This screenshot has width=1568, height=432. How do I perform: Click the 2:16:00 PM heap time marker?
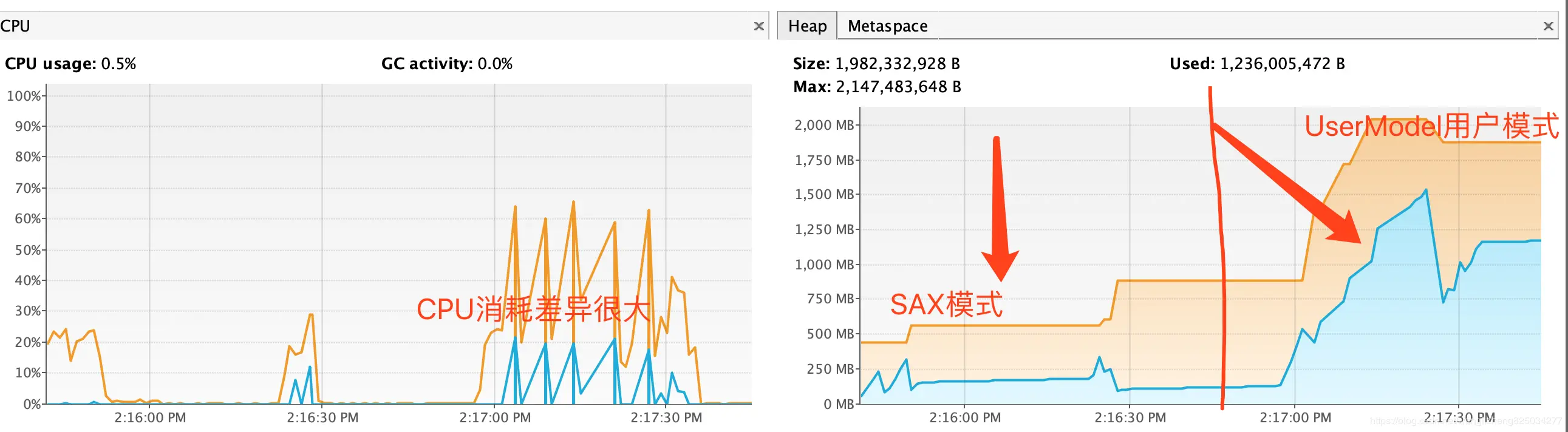pos(965,418)
